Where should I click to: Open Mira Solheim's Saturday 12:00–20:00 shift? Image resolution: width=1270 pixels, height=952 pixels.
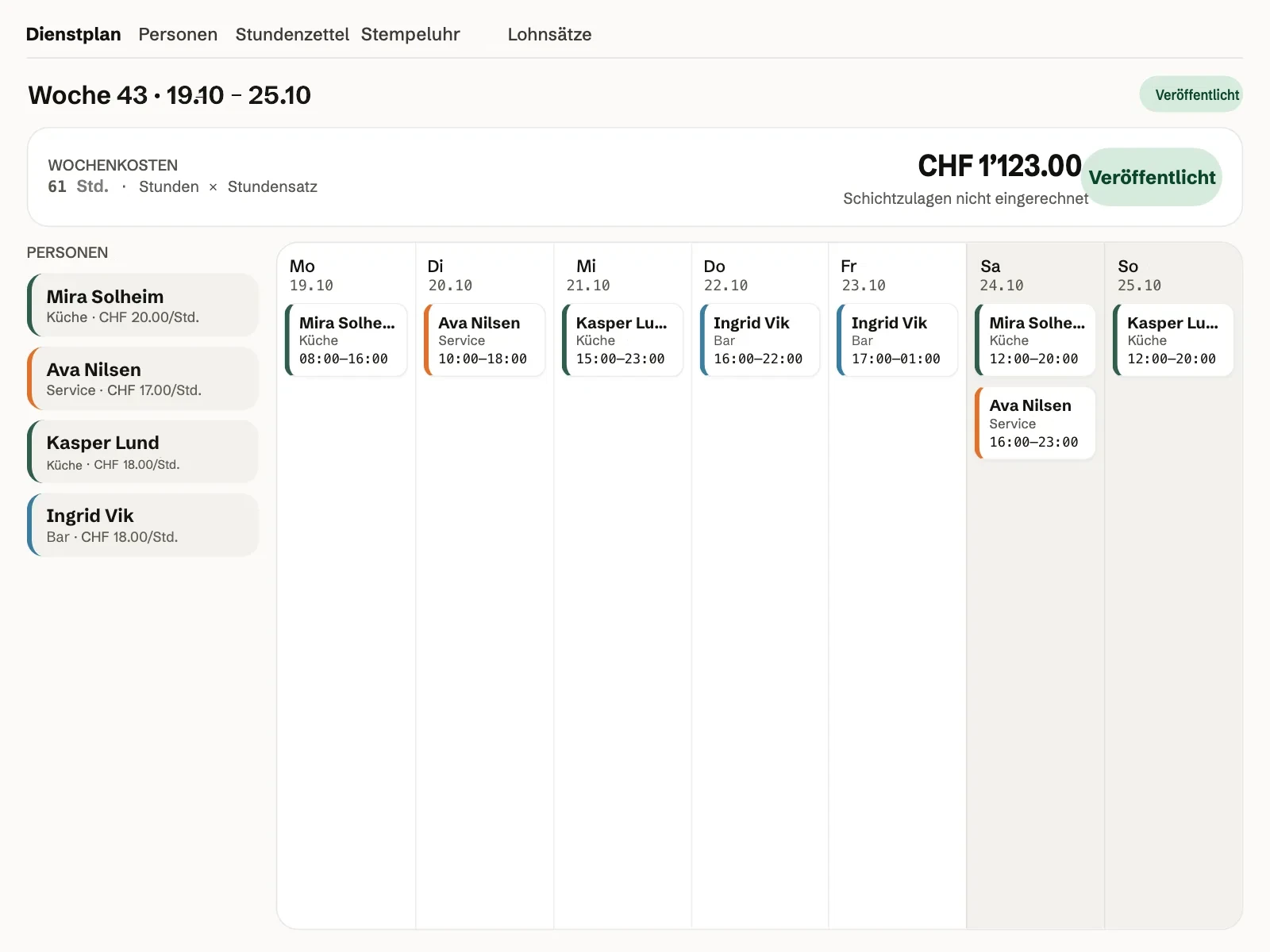pyautogui.click(x=1035, y=340)
